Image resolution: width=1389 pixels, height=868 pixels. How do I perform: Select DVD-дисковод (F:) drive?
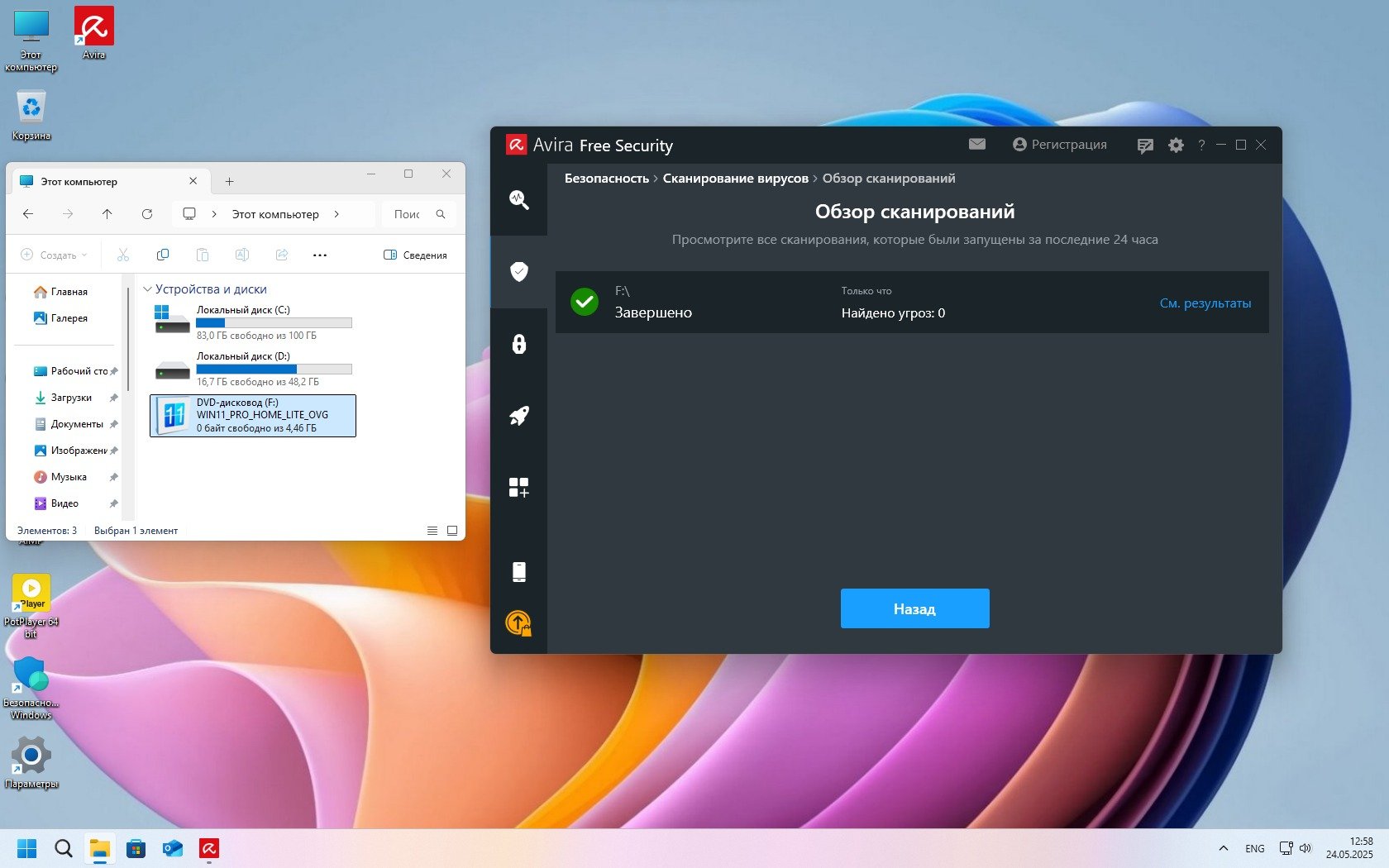[253, 415]
